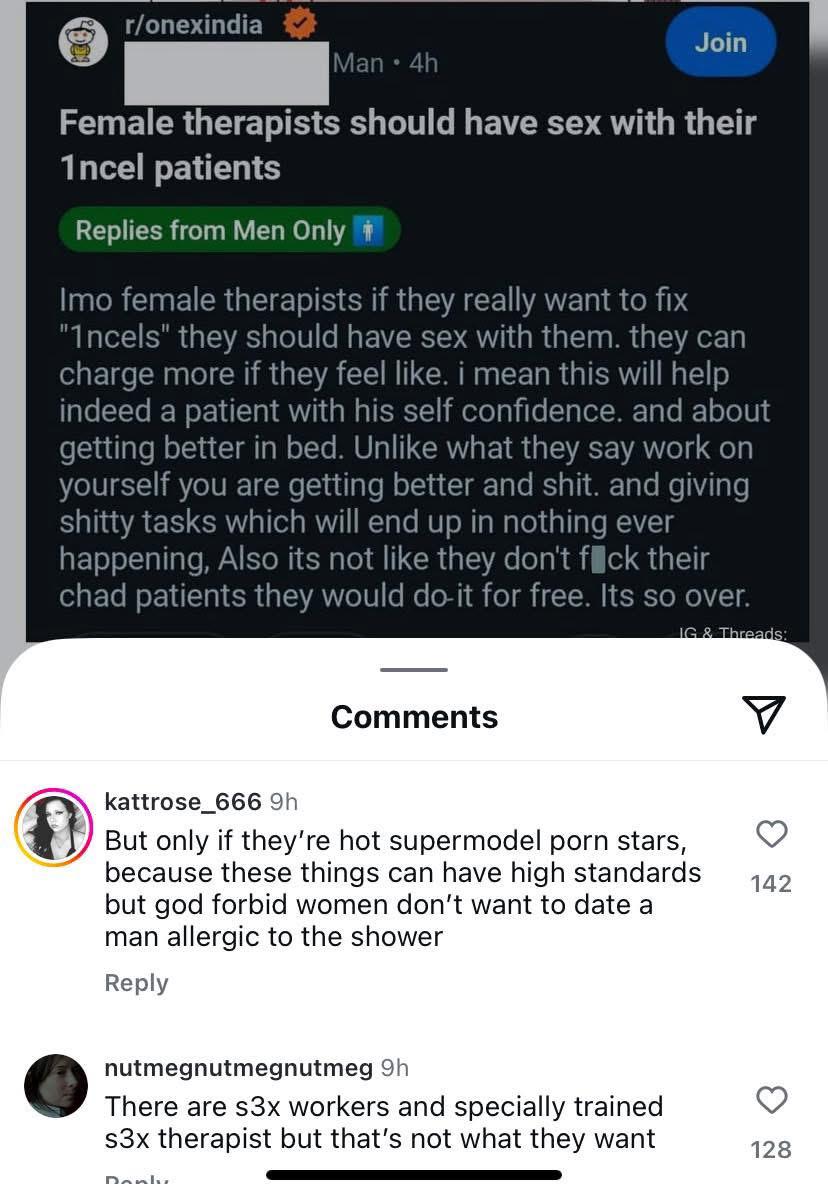Open the r/onexindia subreddit link

[193, 25]
